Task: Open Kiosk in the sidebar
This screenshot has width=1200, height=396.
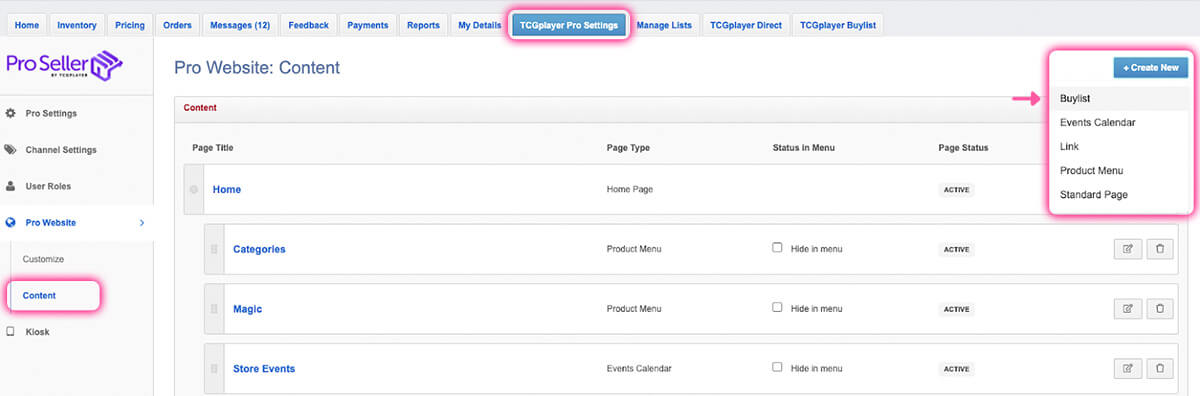Action: (x=38, y=331)
